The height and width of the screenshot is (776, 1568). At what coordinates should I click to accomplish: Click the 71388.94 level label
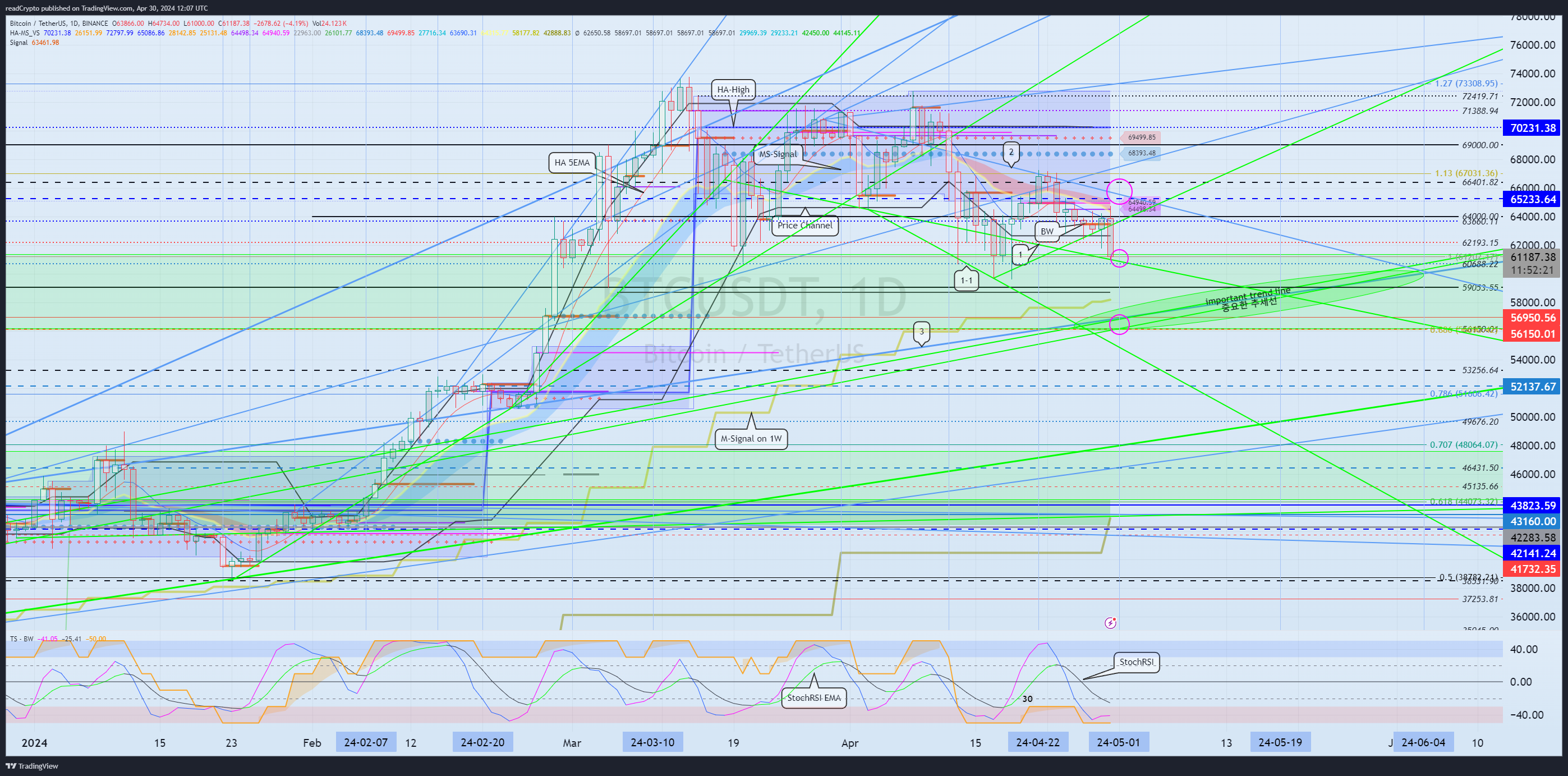[1480, 111]
